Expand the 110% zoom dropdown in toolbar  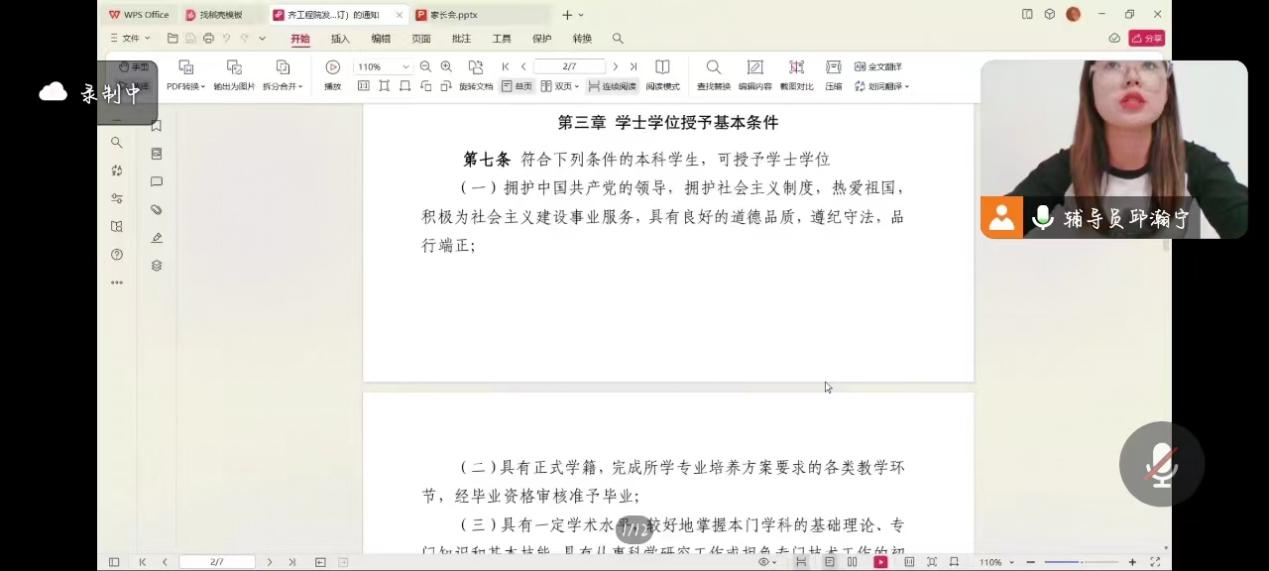pyautogui.click(x=405, y=67)
